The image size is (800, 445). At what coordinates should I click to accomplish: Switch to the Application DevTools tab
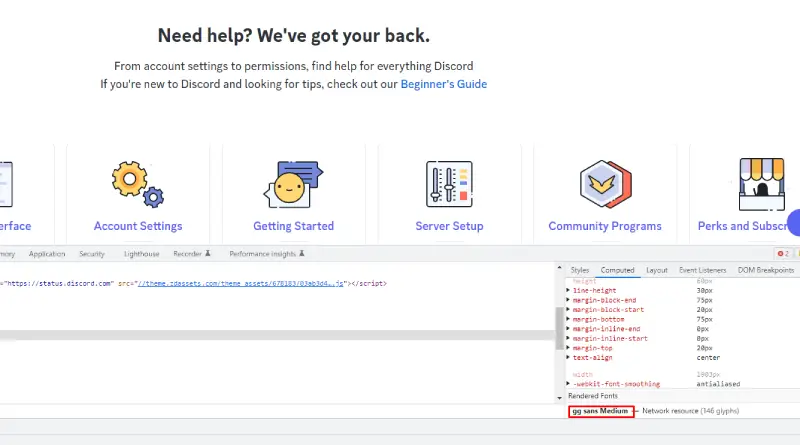click(x=47, y=254)
